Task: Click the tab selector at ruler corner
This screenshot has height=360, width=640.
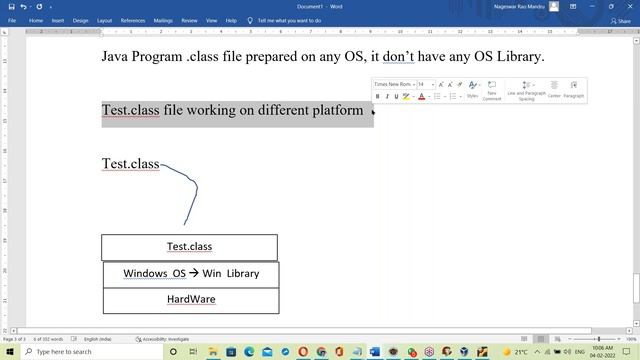Action: [4, 32]
